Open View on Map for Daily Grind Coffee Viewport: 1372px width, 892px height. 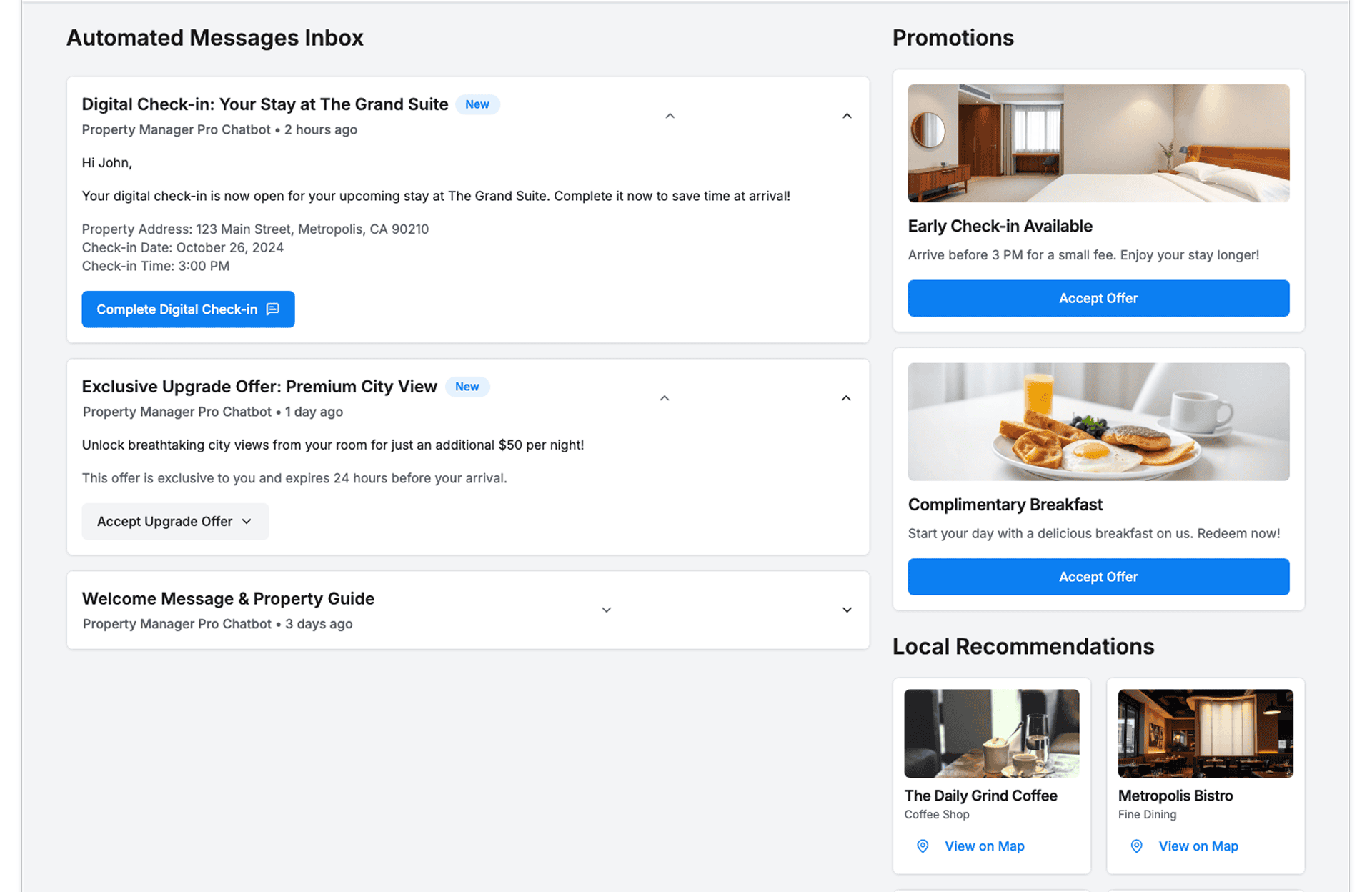coord(984,846)
